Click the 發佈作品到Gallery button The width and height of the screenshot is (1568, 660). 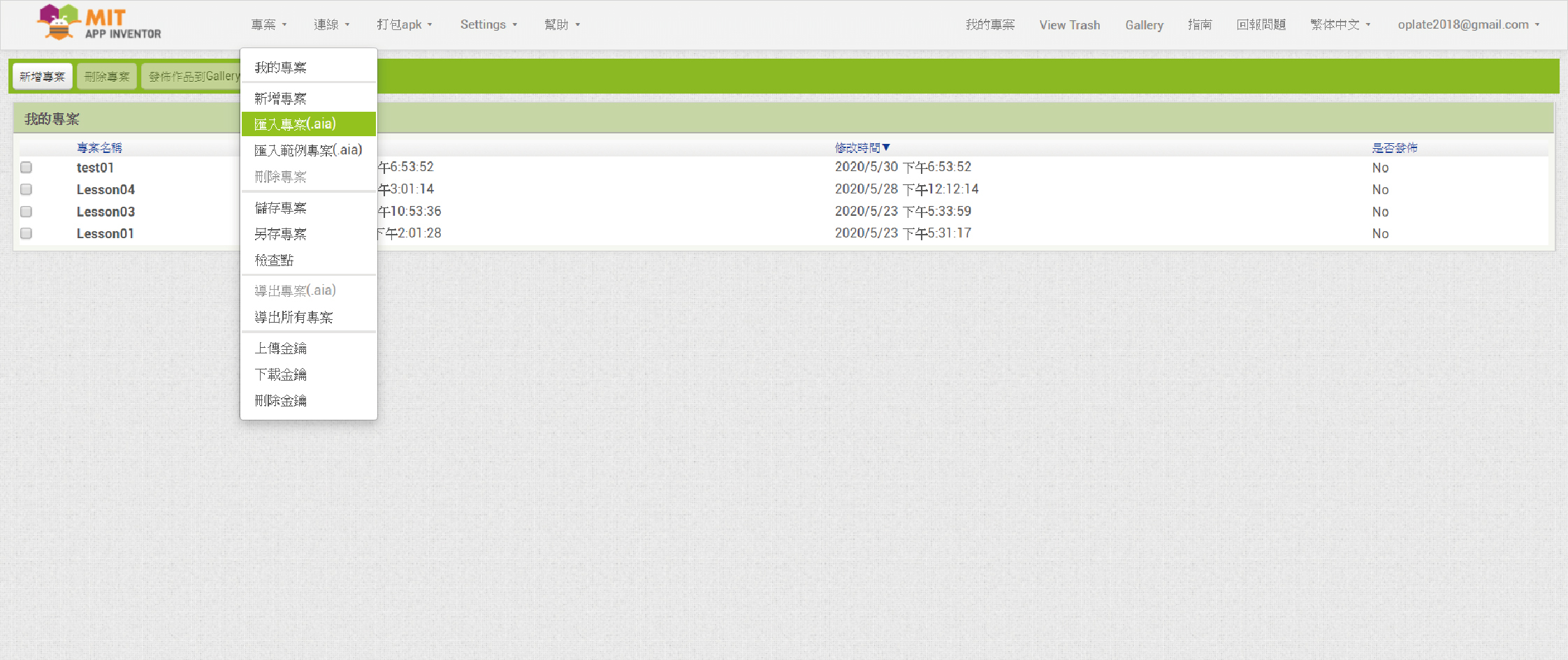[x=191, y=76]
